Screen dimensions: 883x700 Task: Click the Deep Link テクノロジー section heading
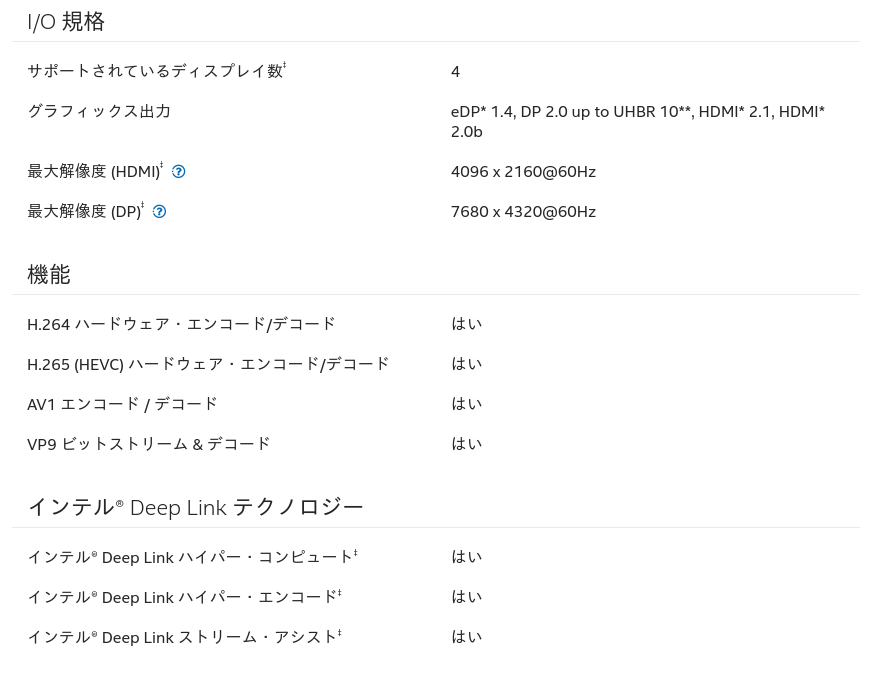pyautogui.click(x=195, y=507)
